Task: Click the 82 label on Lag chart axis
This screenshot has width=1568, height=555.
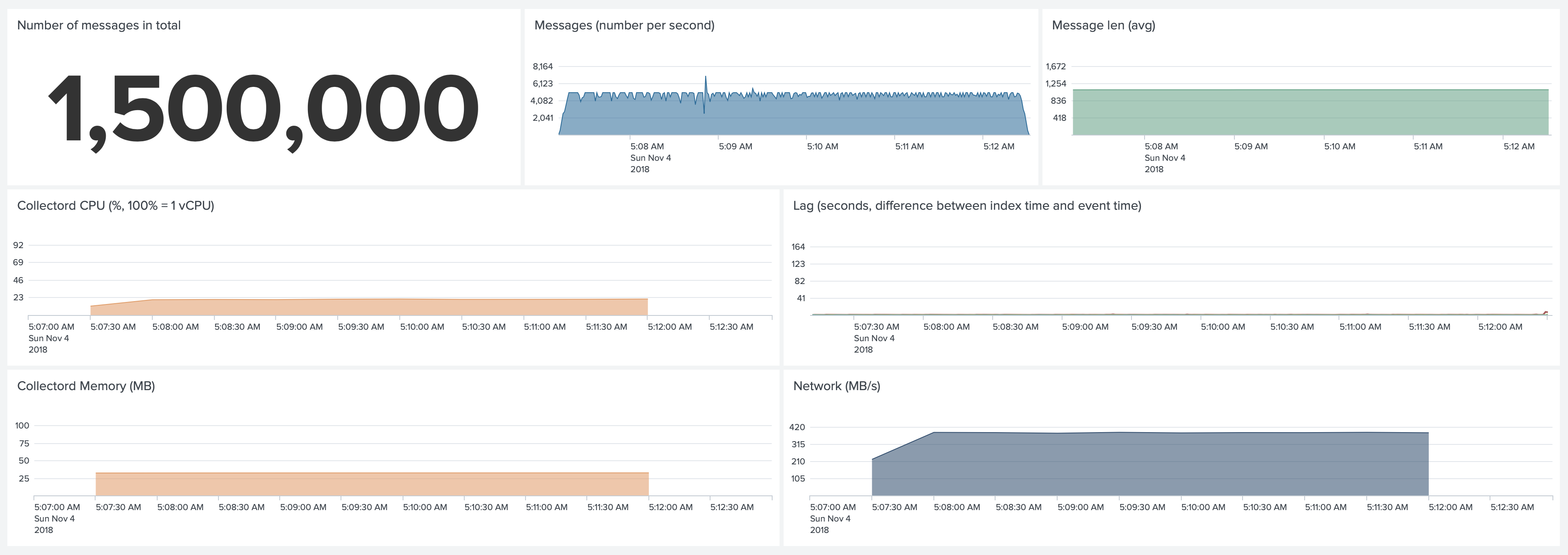Action: [x=800, y=281]
